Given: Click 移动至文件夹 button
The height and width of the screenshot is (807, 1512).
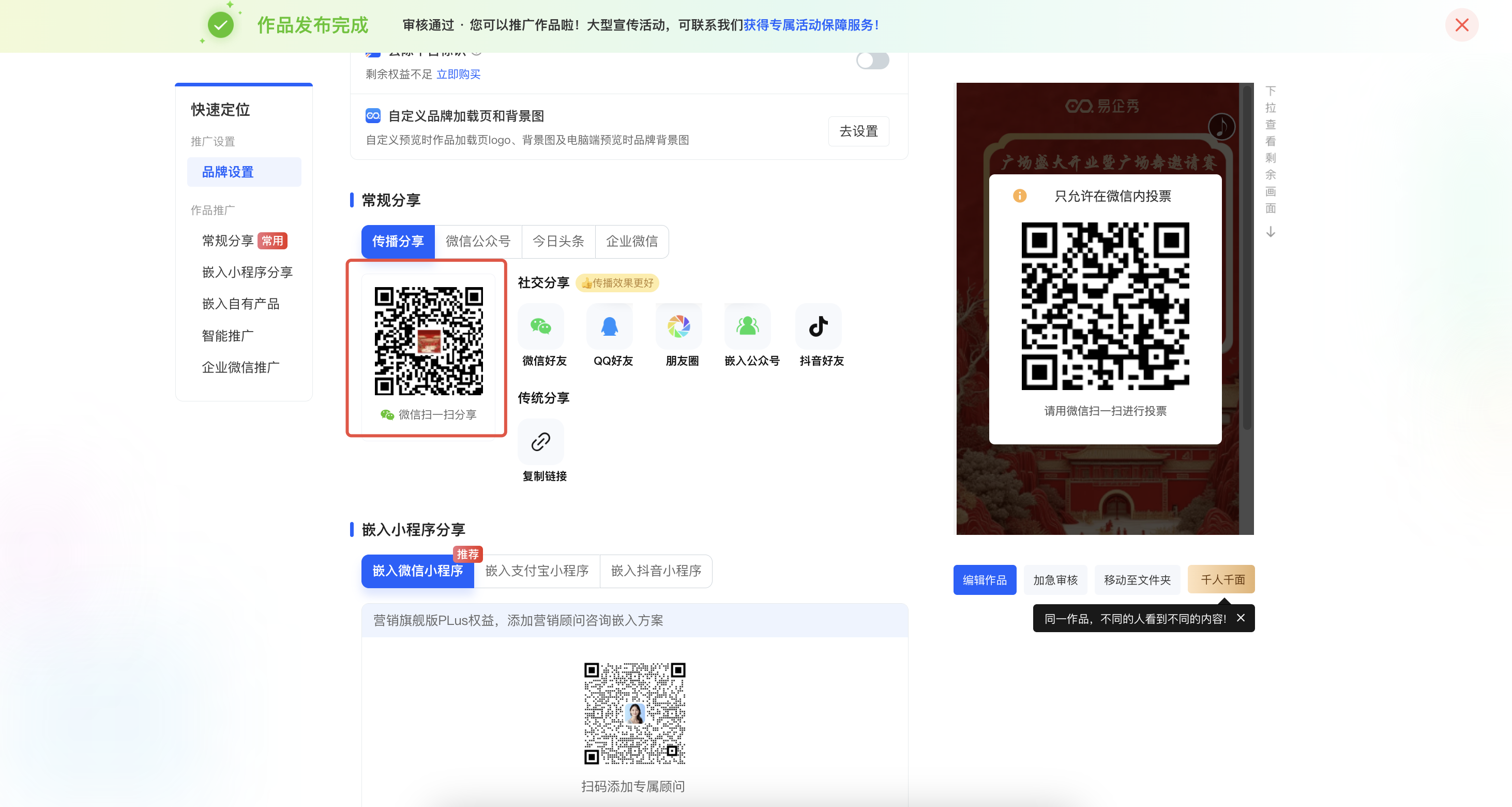Looking at the screenshot, I should point(1137,580).
